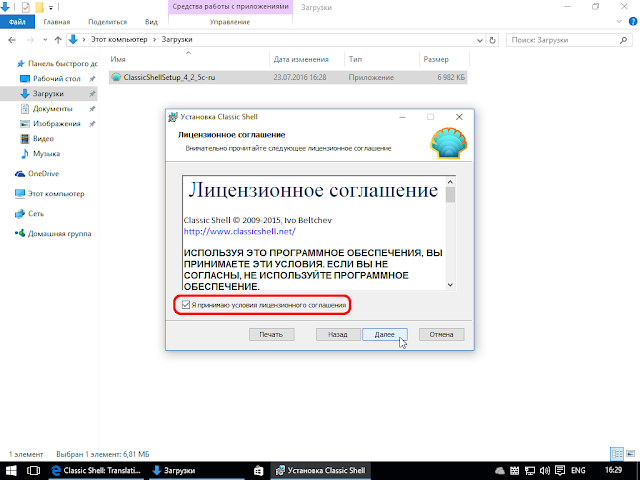The width and height of the screenshot is (640, 480).
Task: Click the Далее button in installer
Action: (x=384, y=334)
